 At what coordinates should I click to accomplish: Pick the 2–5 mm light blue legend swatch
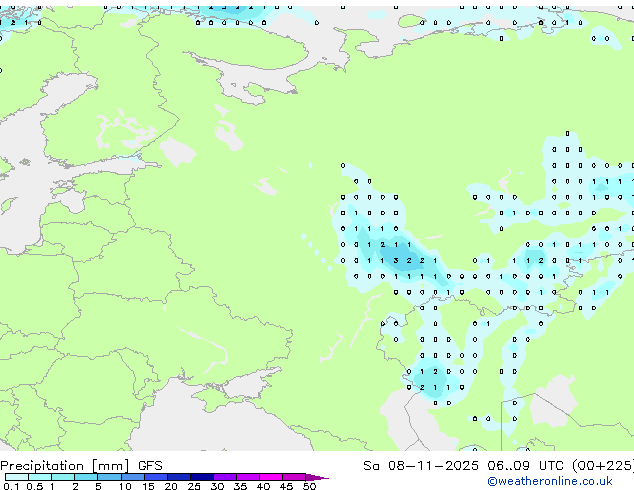(86, 477)
